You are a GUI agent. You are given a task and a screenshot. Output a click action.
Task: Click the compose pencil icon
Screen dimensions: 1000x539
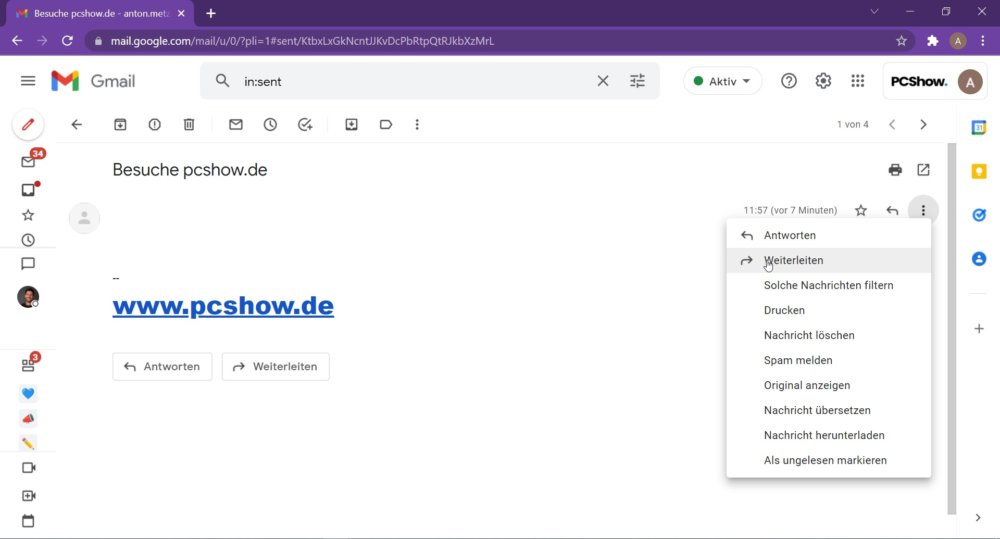coord(28,124)
